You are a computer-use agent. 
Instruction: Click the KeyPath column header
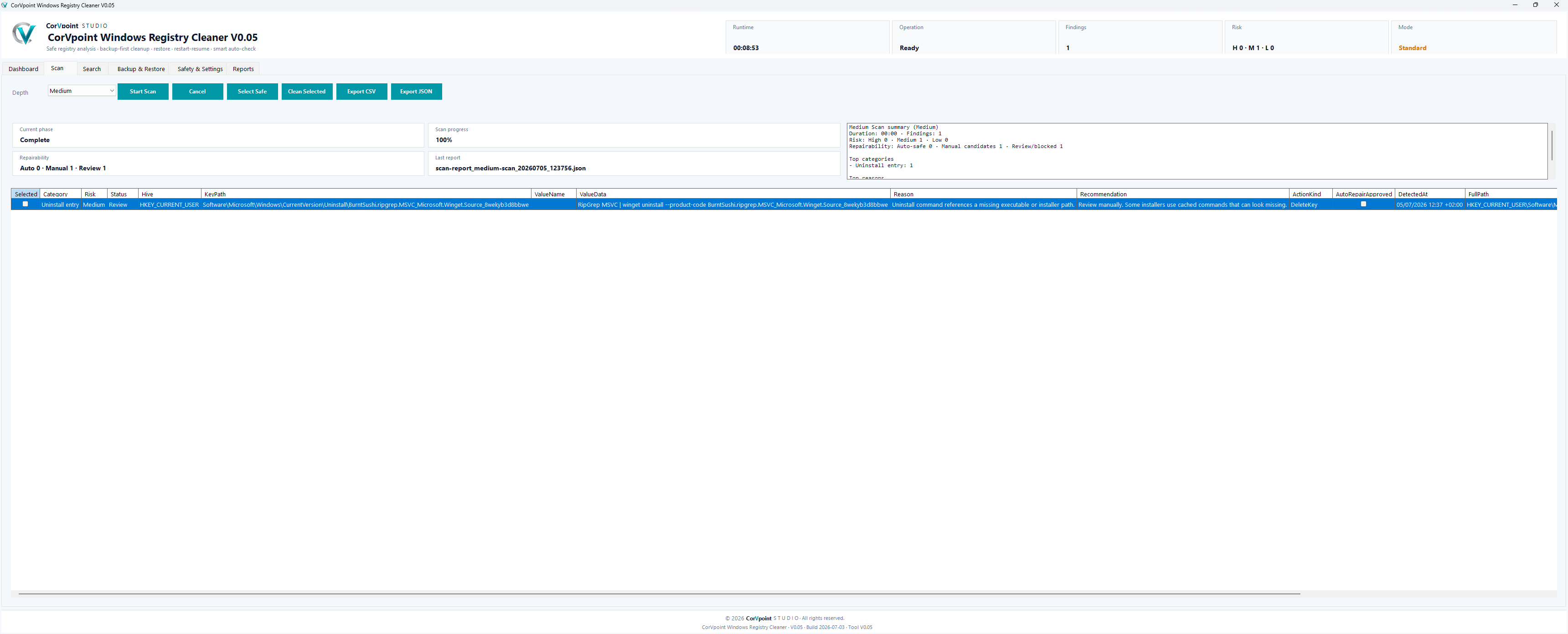click(366, 194)
